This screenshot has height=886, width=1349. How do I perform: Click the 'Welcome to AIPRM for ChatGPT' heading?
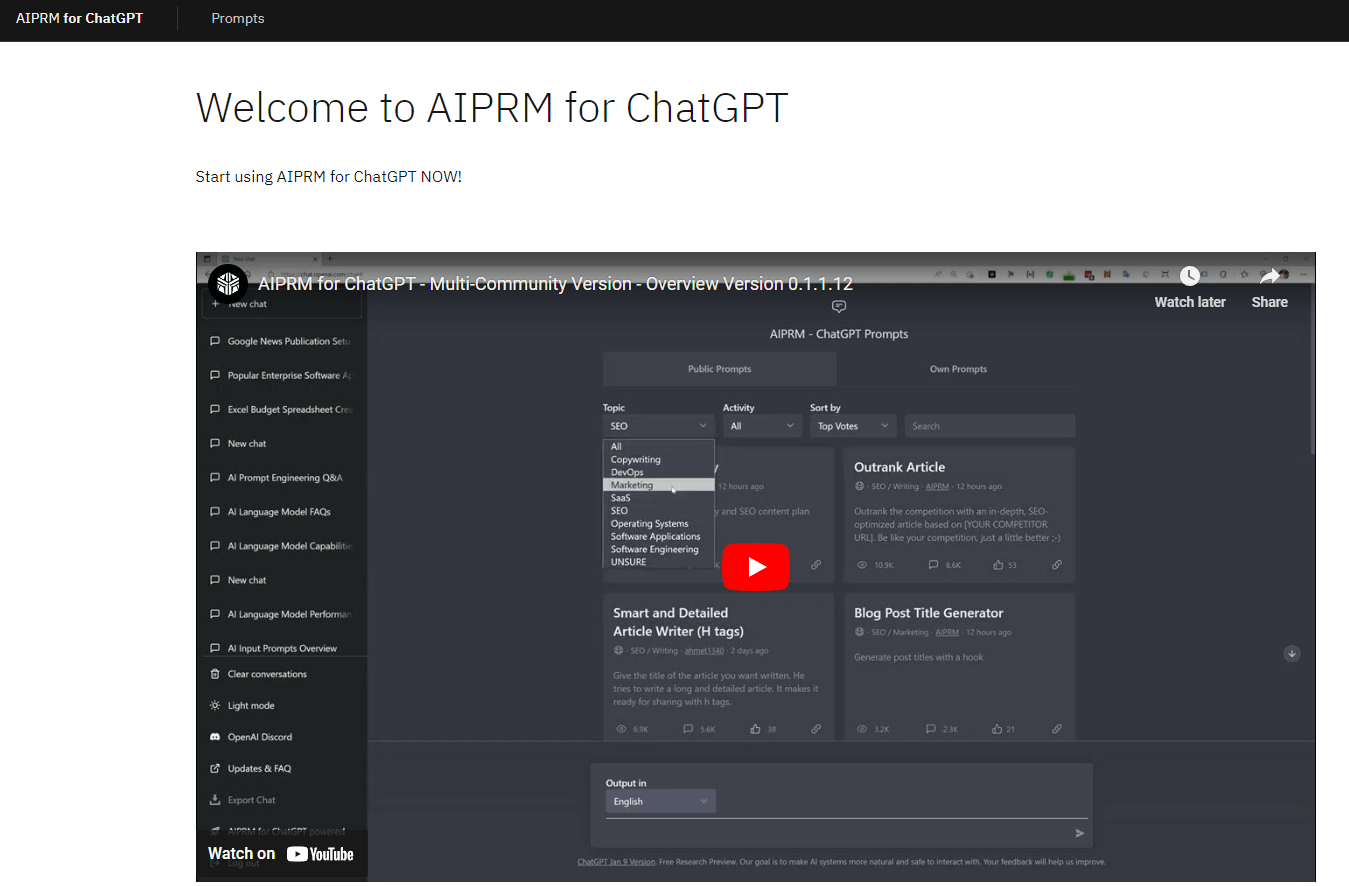tap(492, 107)
